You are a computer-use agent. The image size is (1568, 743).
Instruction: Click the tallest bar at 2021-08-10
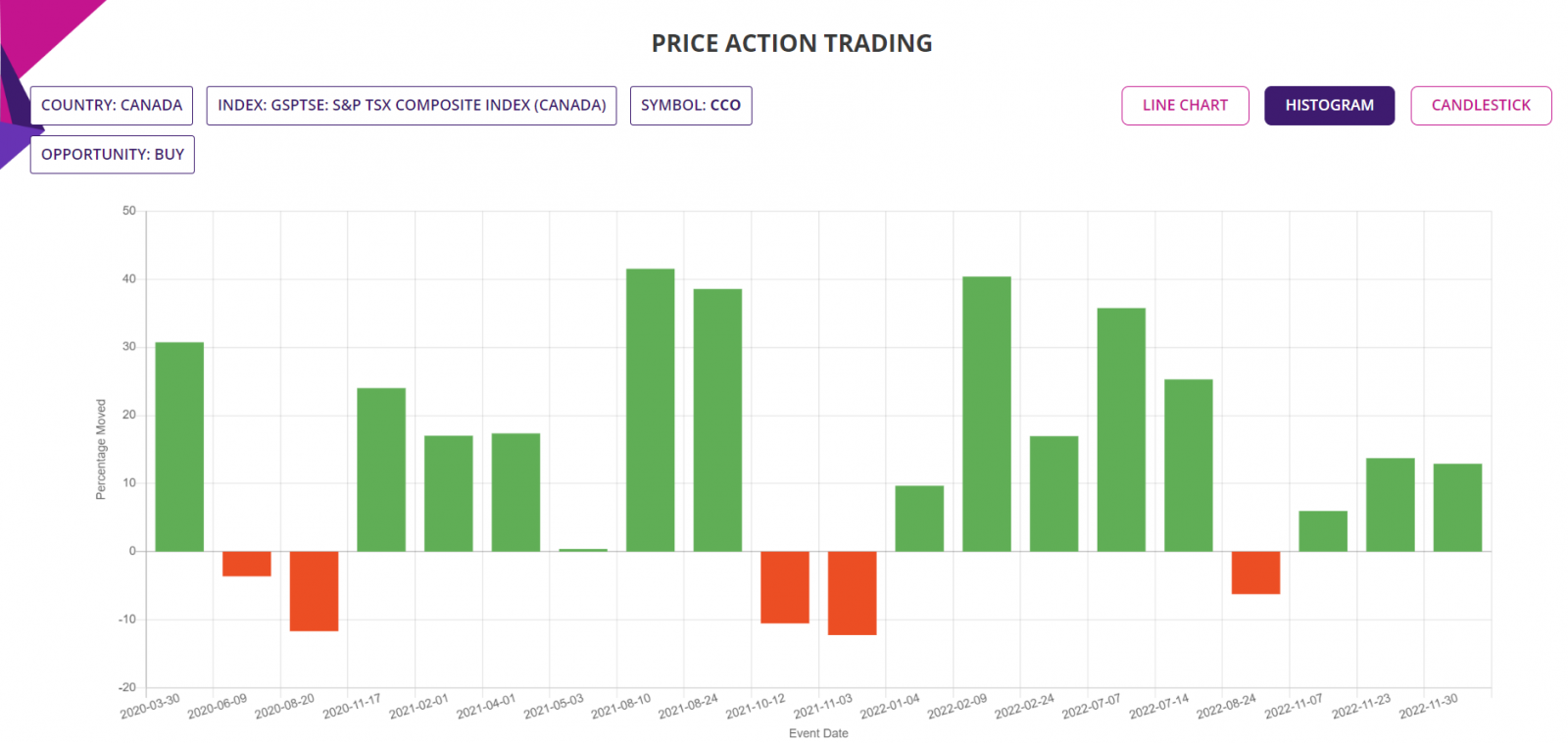[651, 410]
